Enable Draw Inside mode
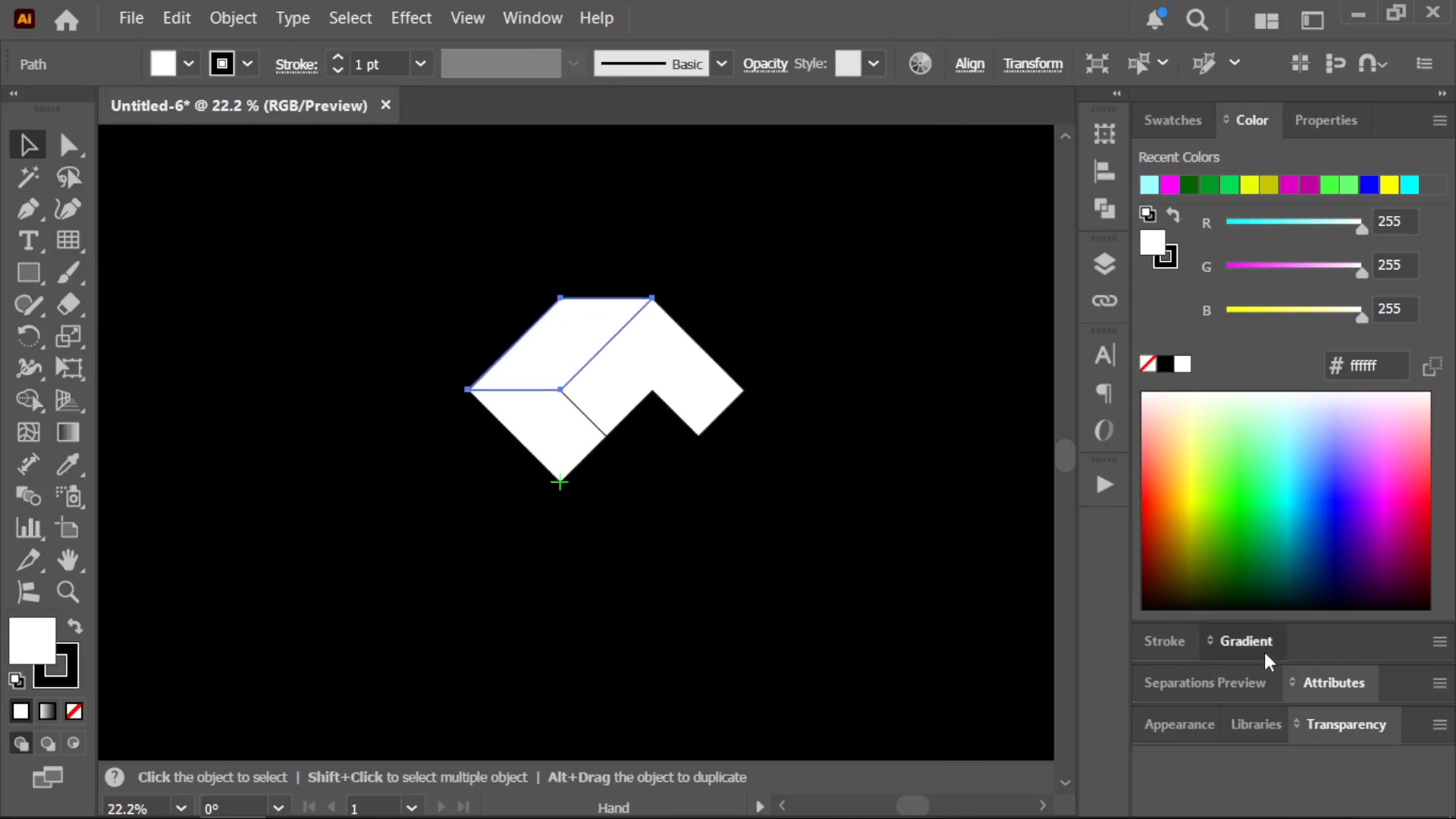The height and width of the screenshot is (819, 1456). 74,744
